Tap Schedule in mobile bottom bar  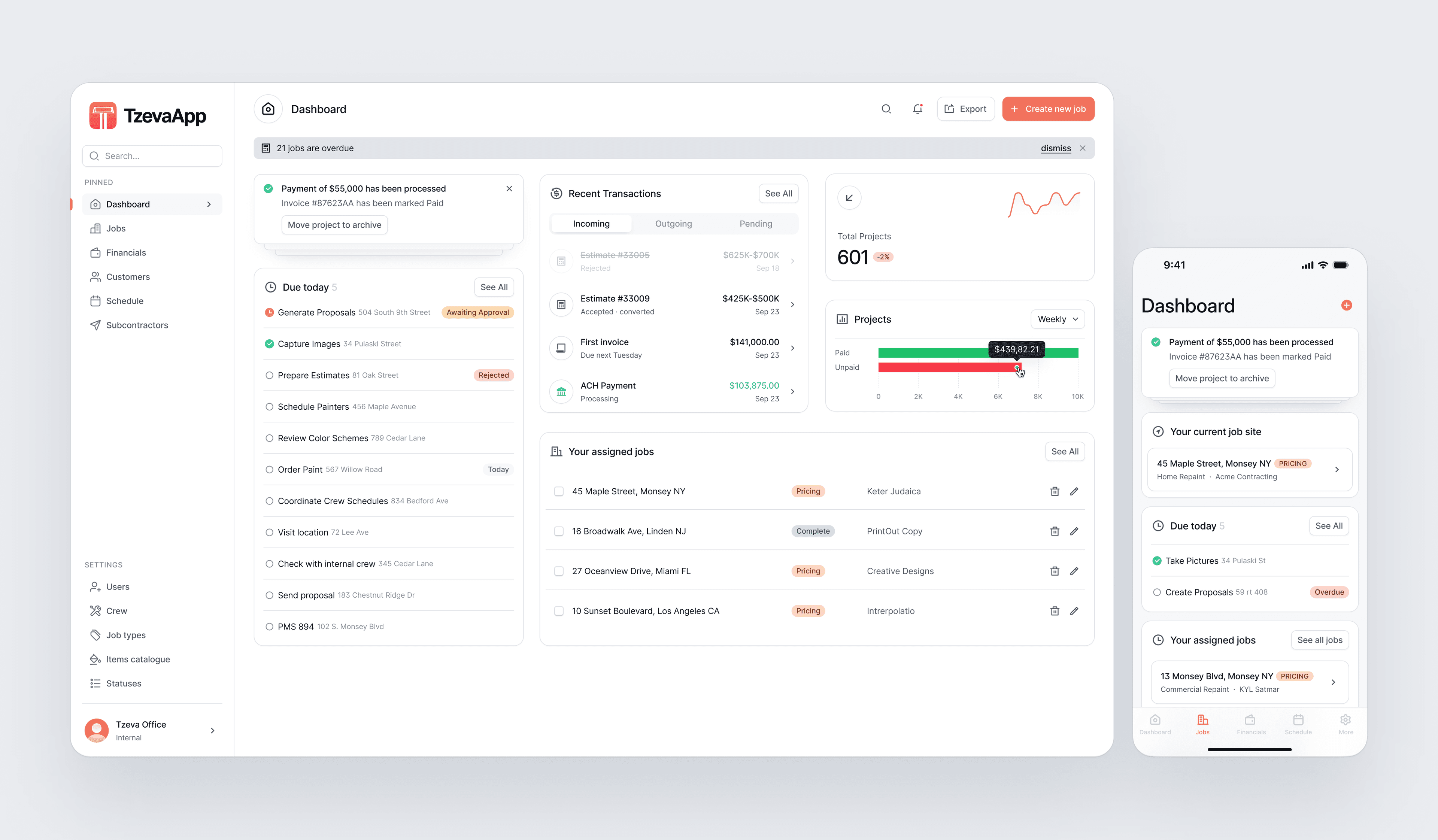coord(1298,724)
